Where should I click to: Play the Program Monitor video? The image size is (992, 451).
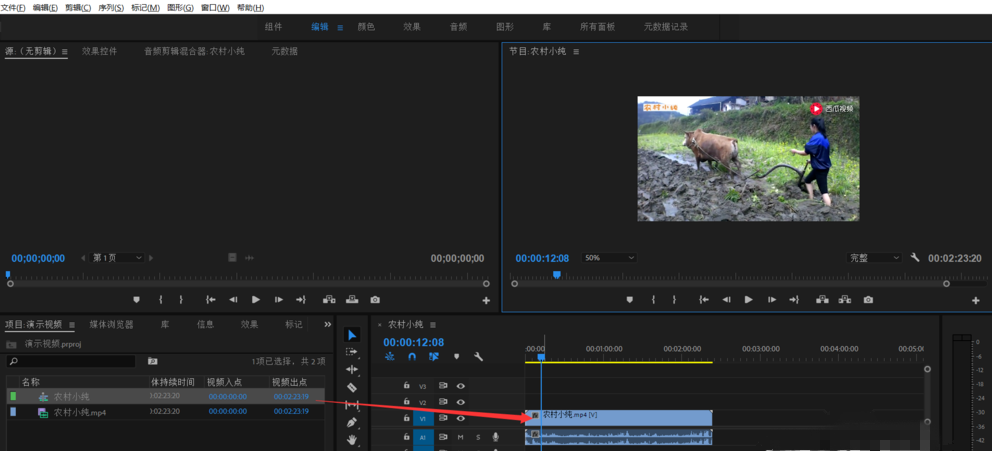[x=748, y=300]
